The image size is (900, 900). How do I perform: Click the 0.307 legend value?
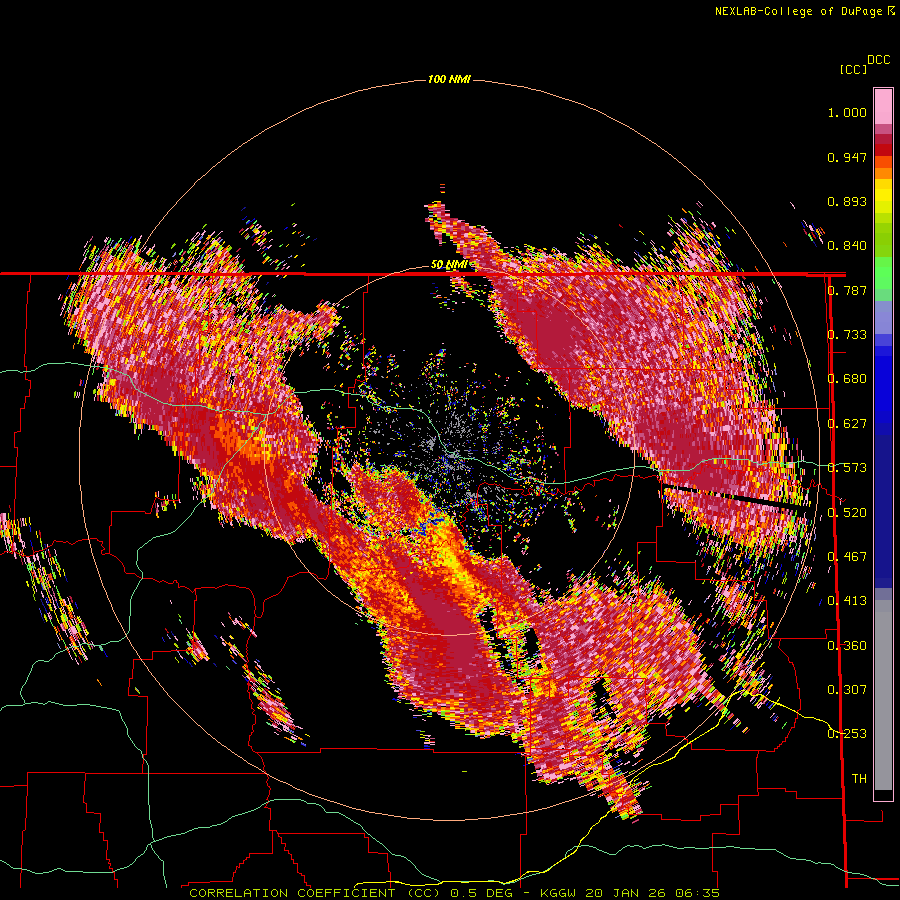click(847, 690)
